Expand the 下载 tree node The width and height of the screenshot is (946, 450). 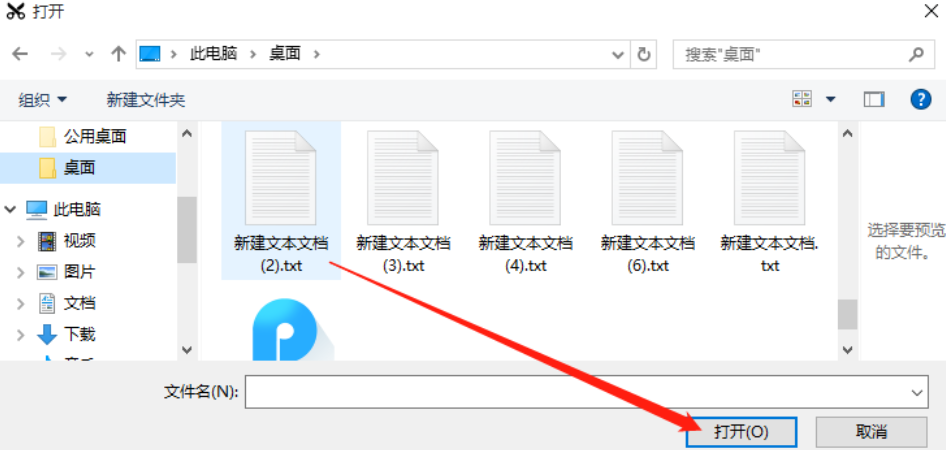21,335
